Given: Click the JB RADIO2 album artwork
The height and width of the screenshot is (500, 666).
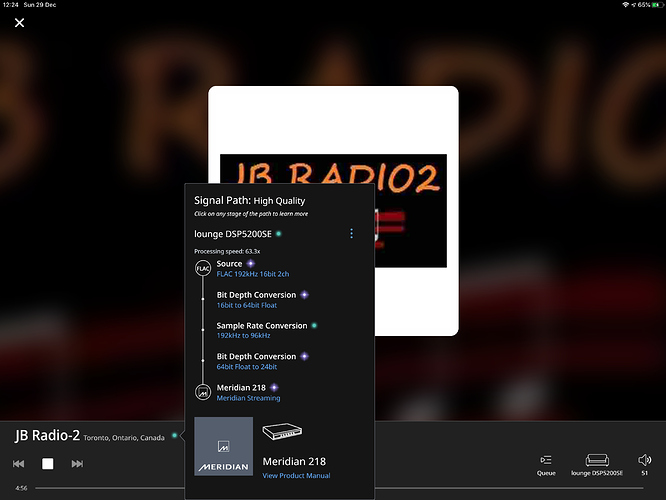Looking at the screenshot, I should click(333, 211).
